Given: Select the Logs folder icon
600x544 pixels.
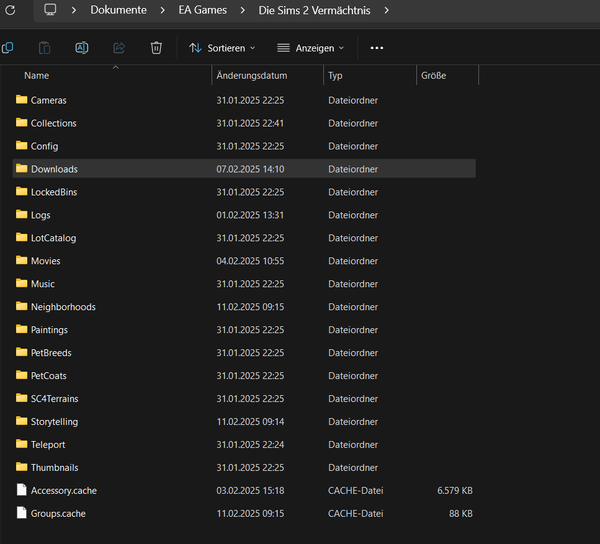Looking at the screenshot, I should (21, 215).
